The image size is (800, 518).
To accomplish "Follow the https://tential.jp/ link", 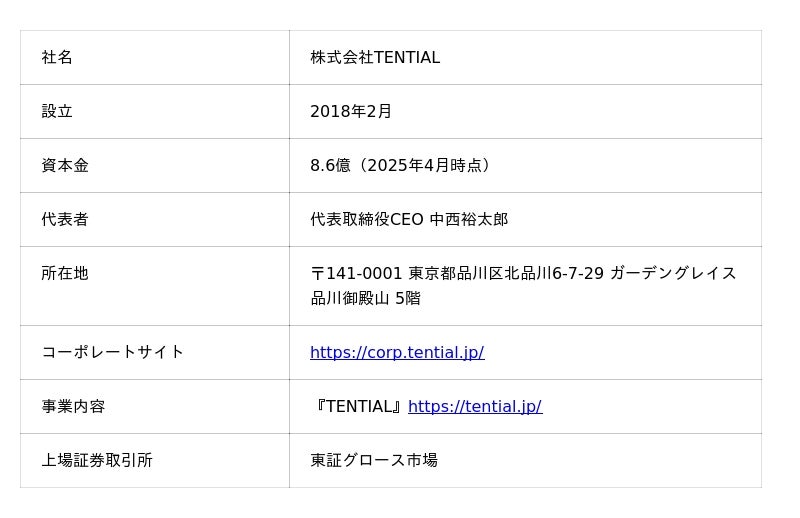I will 475,406.
